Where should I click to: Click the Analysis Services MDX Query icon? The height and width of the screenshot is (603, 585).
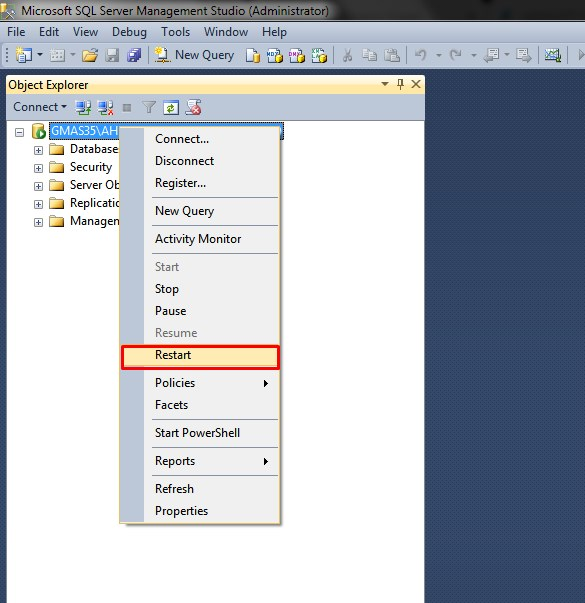click(275, 55)
